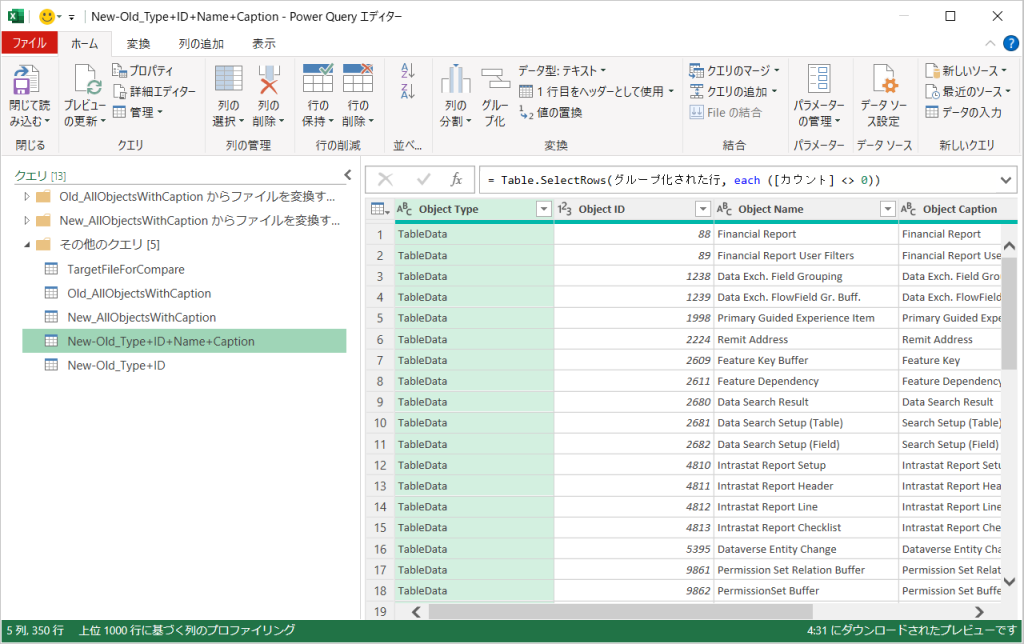Viewport: 1024px width, 644px height.
Task: Open Data Source Settings (データソース設定)
Action: [x=884, y=95]
